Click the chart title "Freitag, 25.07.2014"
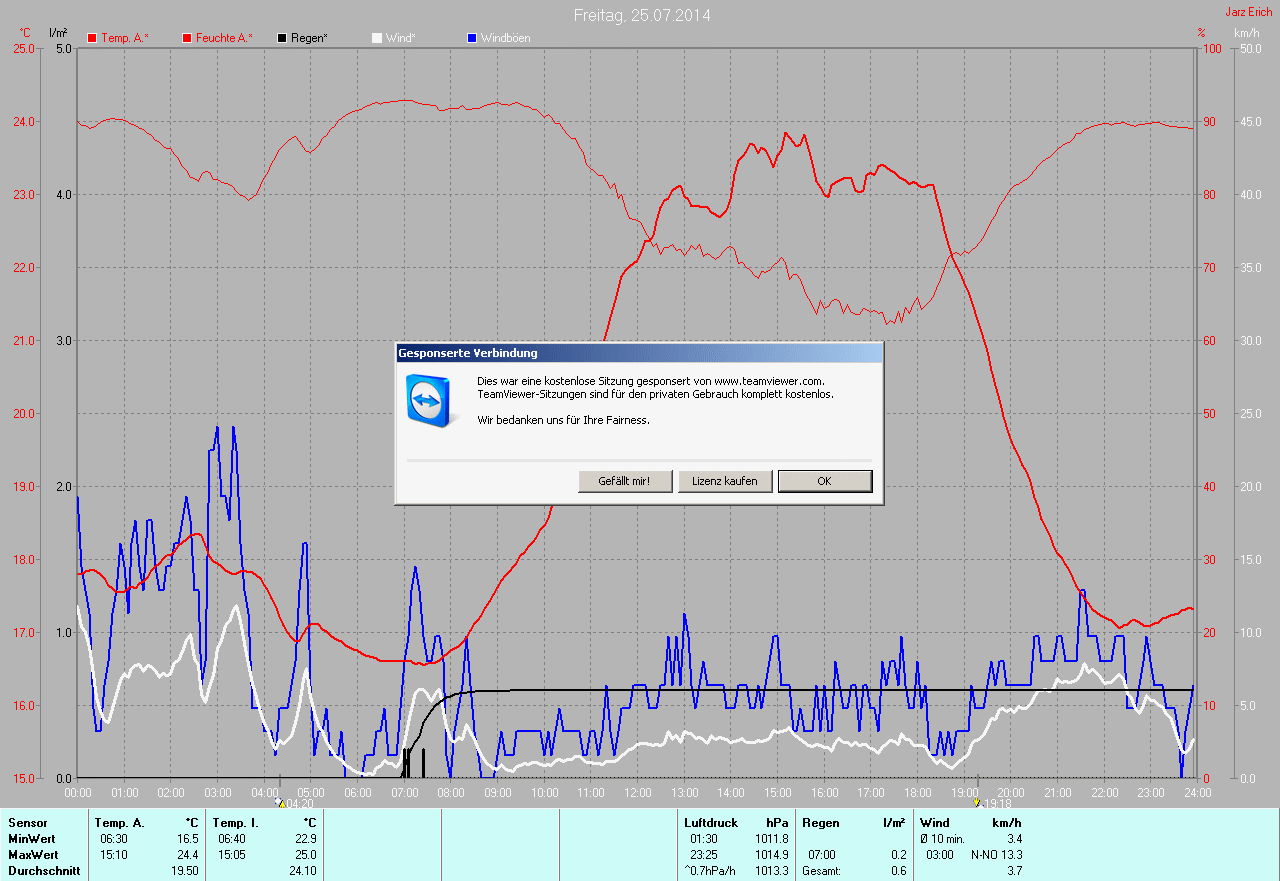This screenshot has height=881, width=1280. [642, 16]
